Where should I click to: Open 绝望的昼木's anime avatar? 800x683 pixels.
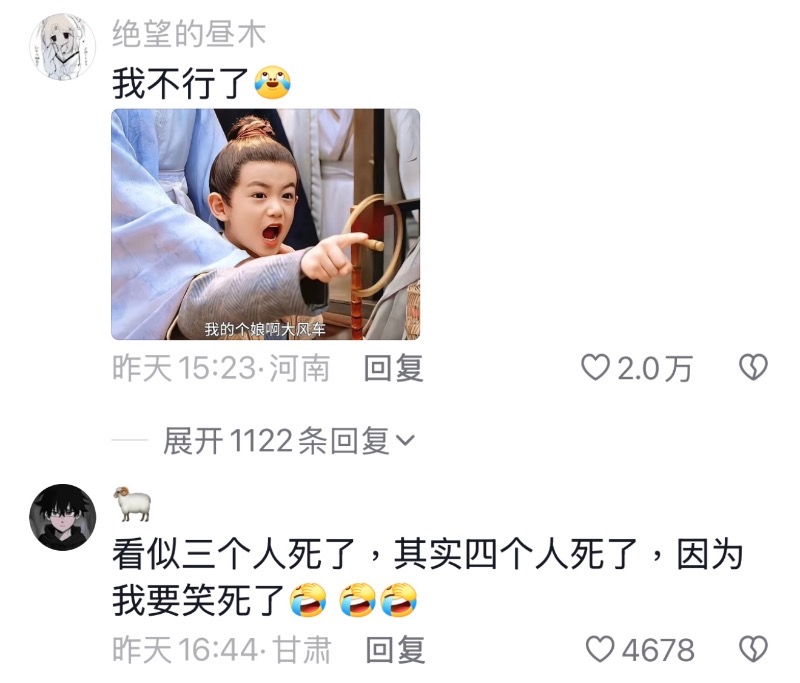62,47
